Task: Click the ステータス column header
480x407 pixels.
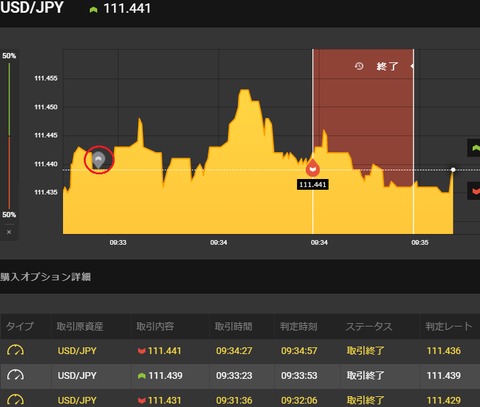Action: (369, 326)
